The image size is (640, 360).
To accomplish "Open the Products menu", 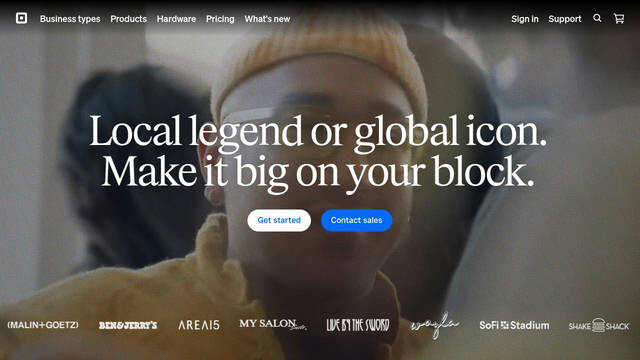I will (128, 19).
